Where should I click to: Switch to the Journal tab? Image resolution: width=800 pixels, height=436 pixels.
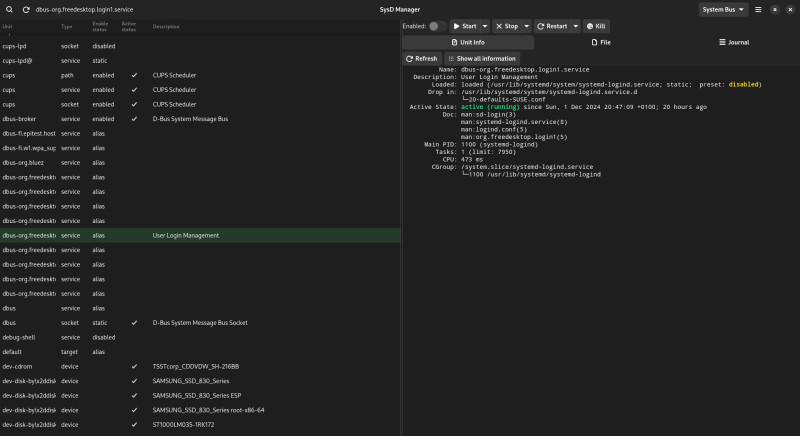coord(734,42)
